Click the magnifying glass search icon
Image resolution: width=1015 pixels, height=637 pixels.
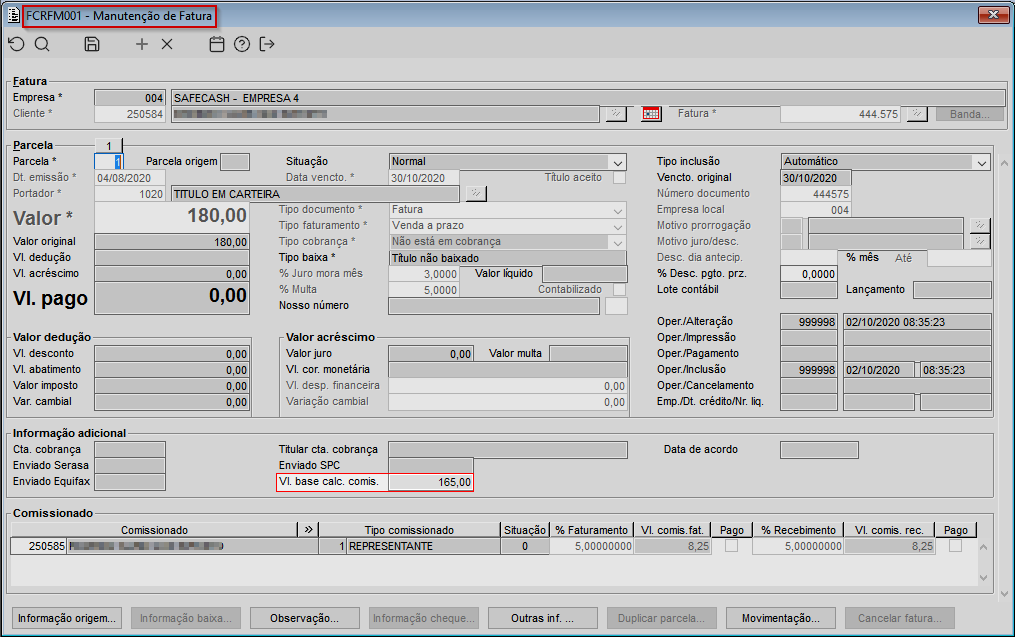coord(42,44)
